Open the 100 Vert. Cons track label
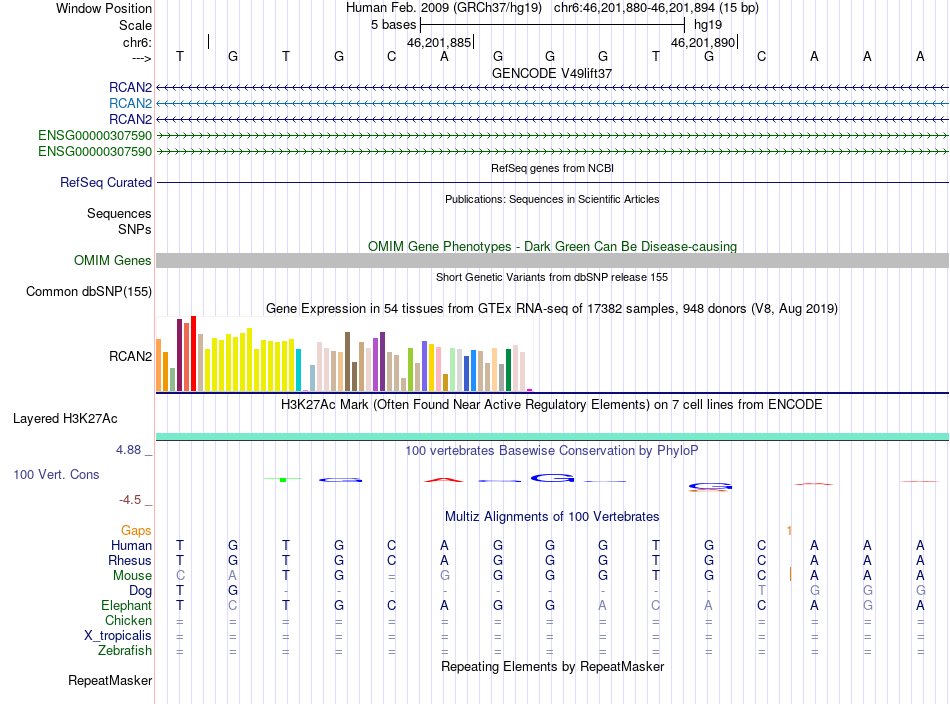950x704 pixels. coord(56,474)
